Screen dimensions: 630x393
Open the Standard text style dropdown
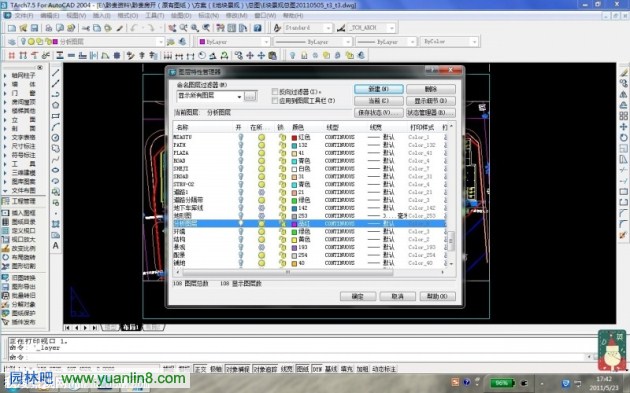[328, 28]
